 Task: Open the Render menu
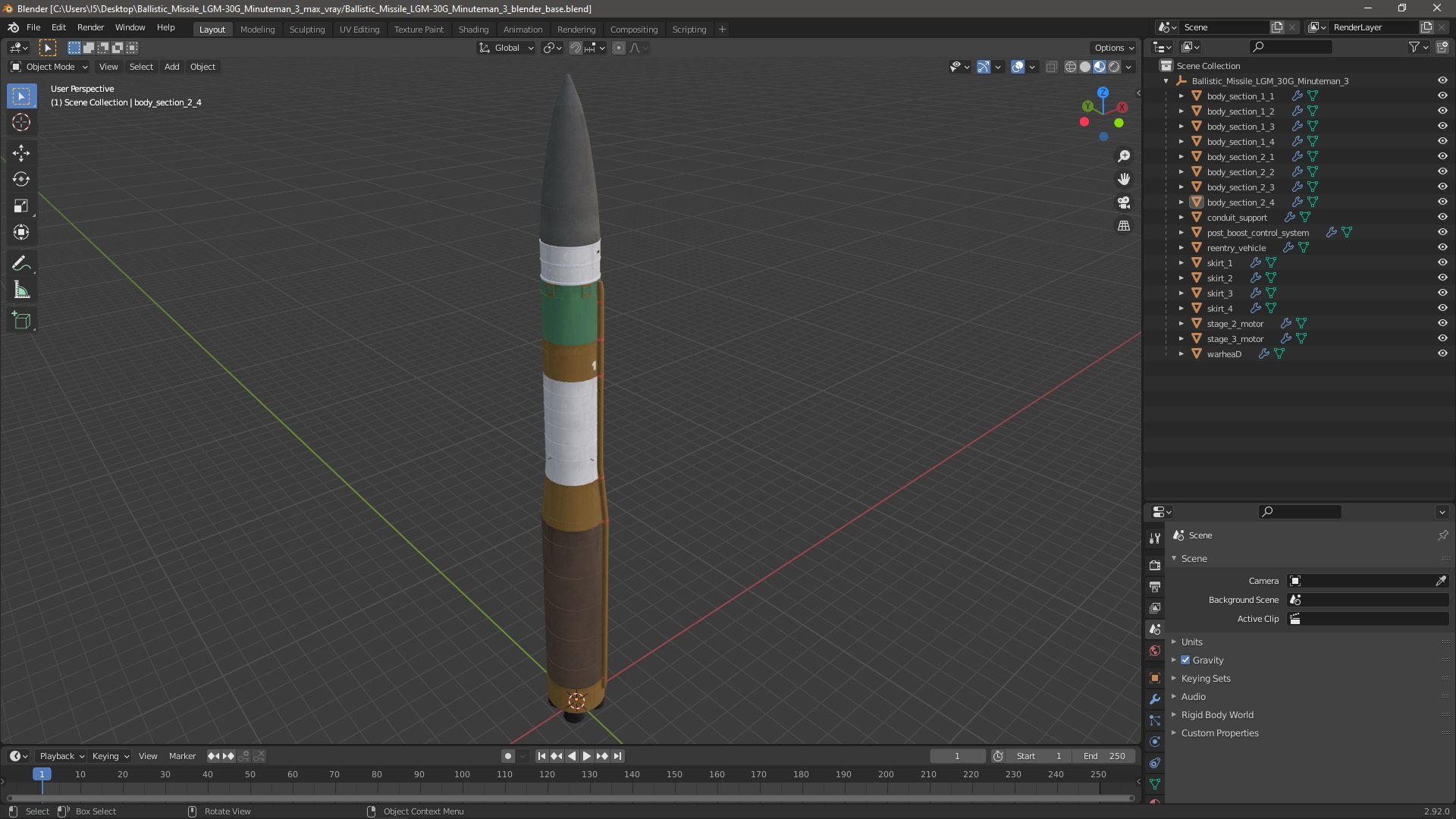[90, 27]
